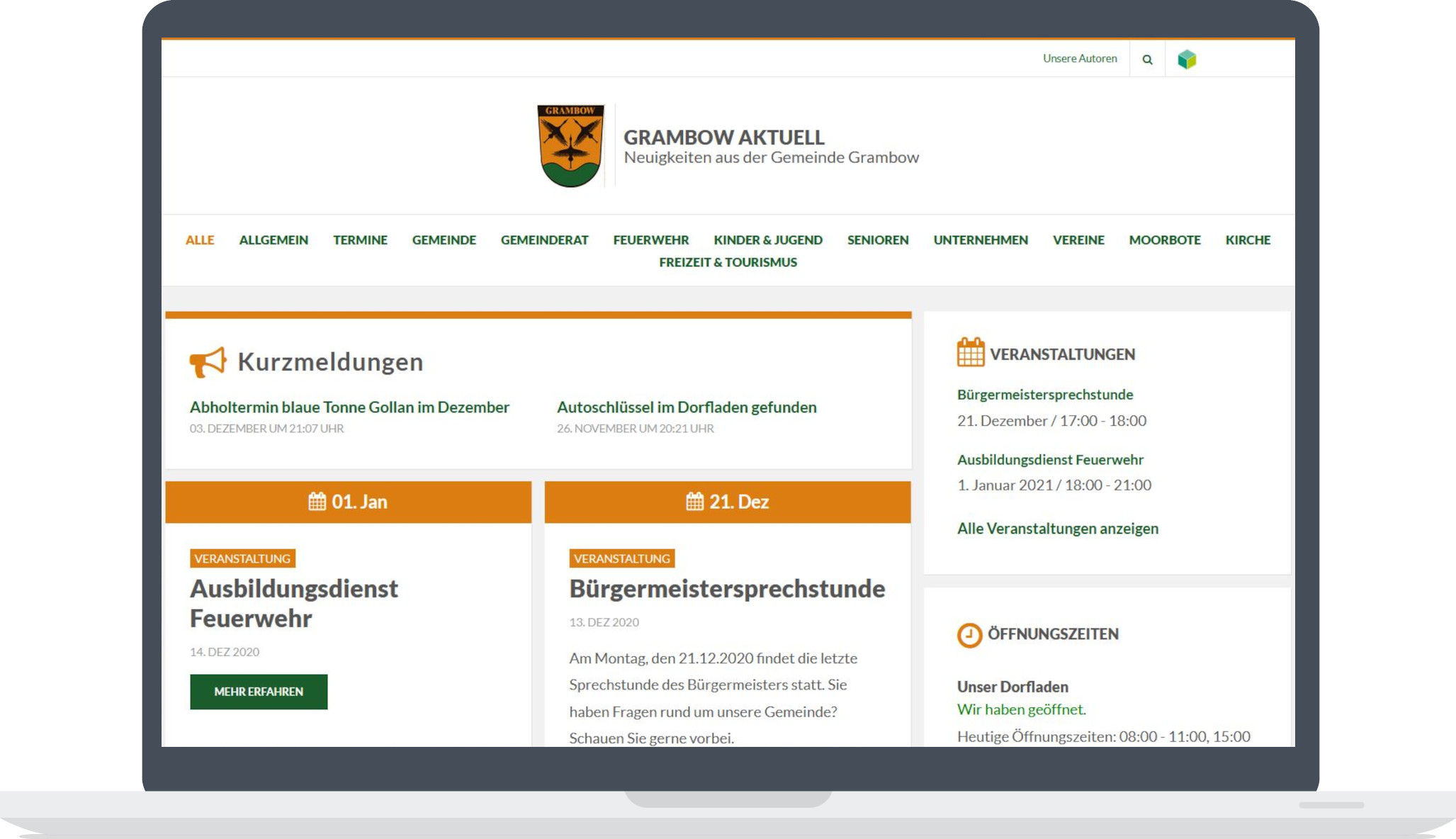Click the 21. Dezember / 17:00 - 18:00 text
Screen dimensions: 1456x839
point(1051,421)
